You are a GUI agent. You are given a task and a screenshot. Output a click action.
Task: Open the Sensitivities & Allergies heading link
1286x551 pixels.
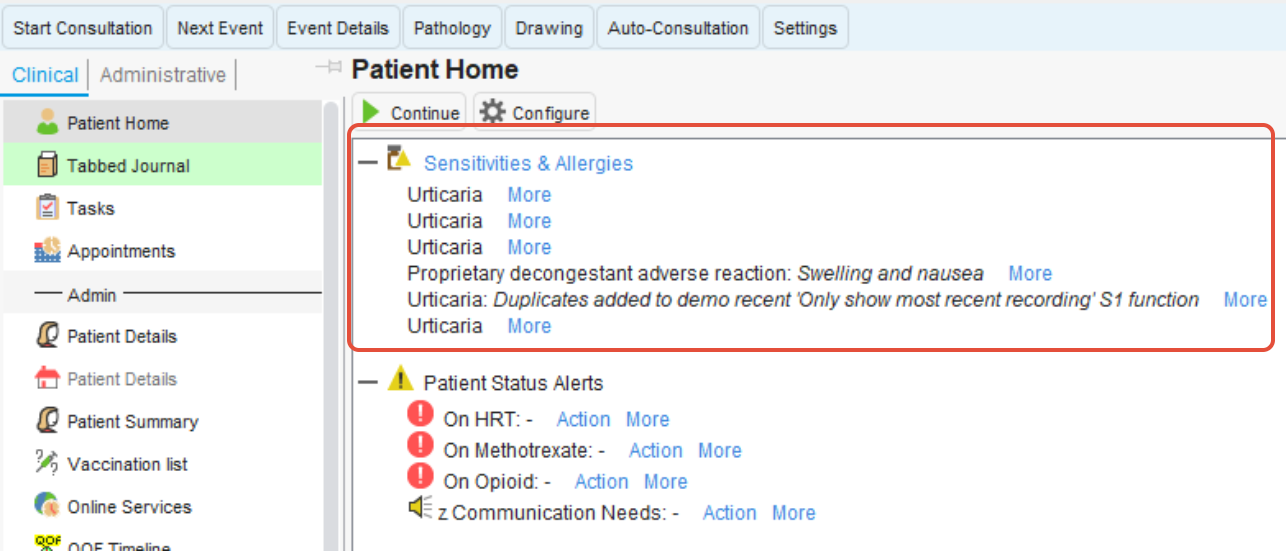[528, 163]
